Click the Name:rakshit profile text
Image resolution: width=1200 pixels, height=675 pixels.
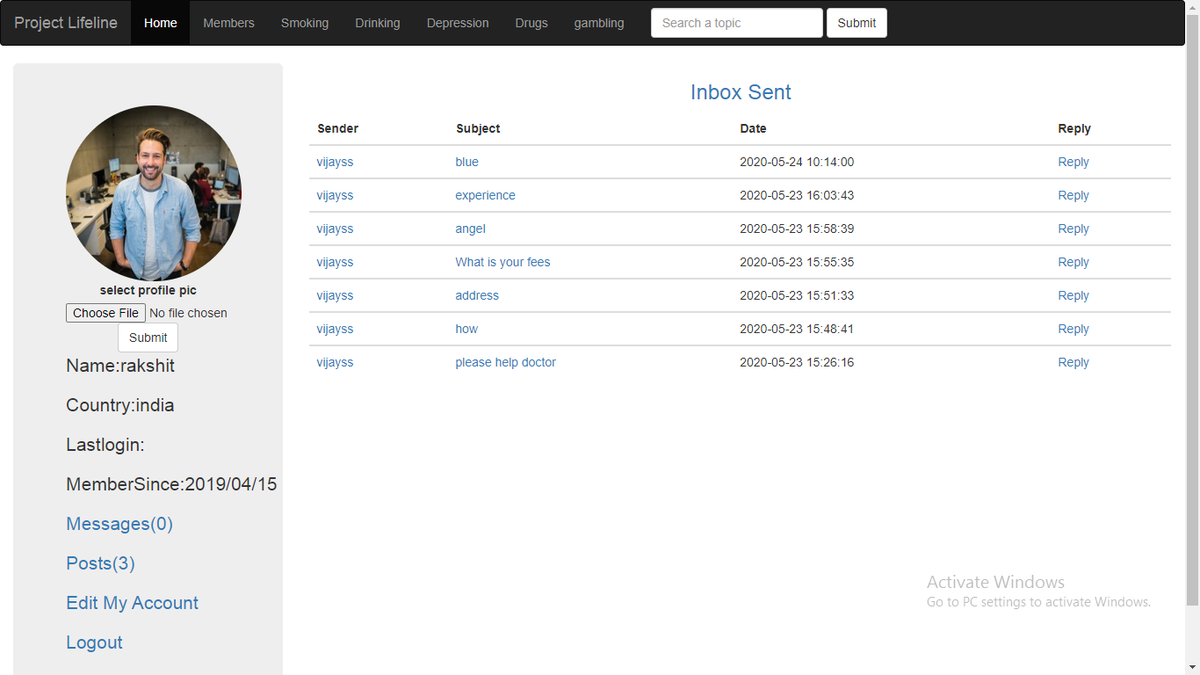[120, 366]
